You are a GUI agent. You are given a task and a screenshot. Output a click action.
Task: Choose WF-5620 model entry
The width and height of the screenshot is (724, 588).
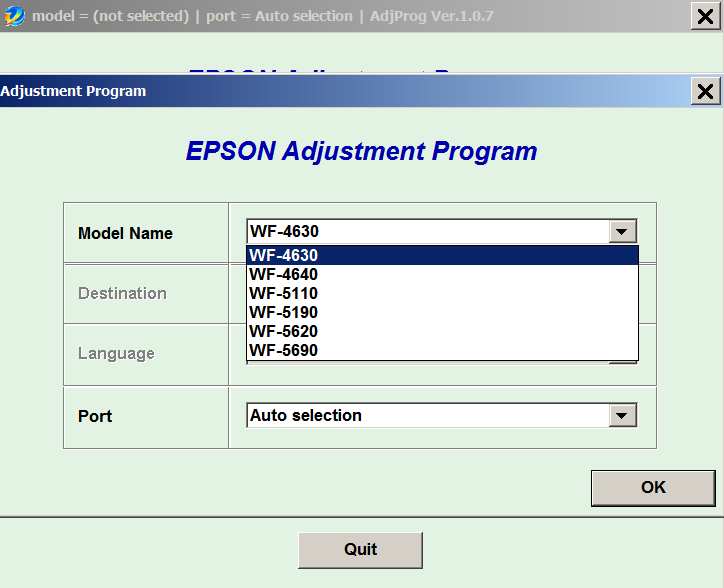442,331
